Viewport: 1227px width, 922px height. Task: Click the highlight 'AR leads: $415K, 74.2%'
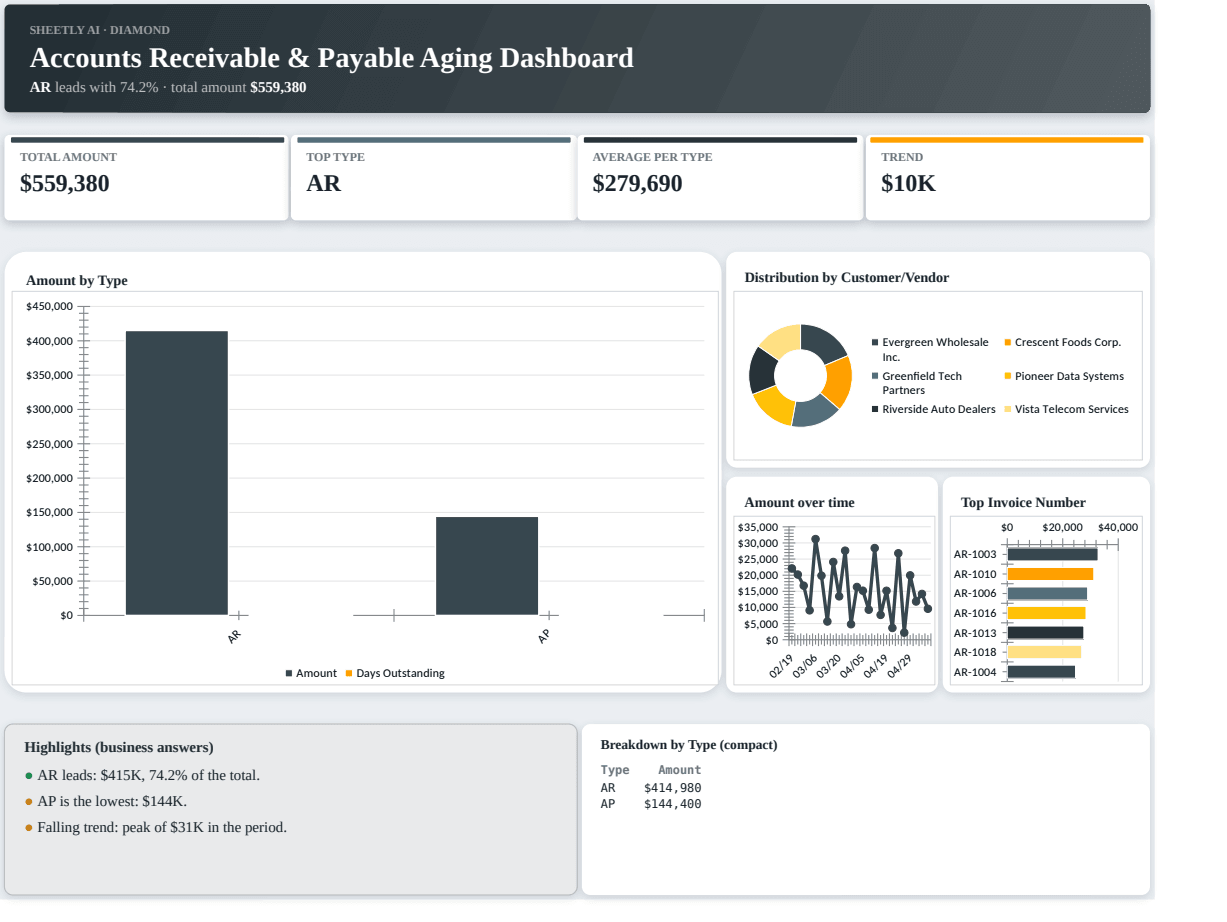pos(148,775)
